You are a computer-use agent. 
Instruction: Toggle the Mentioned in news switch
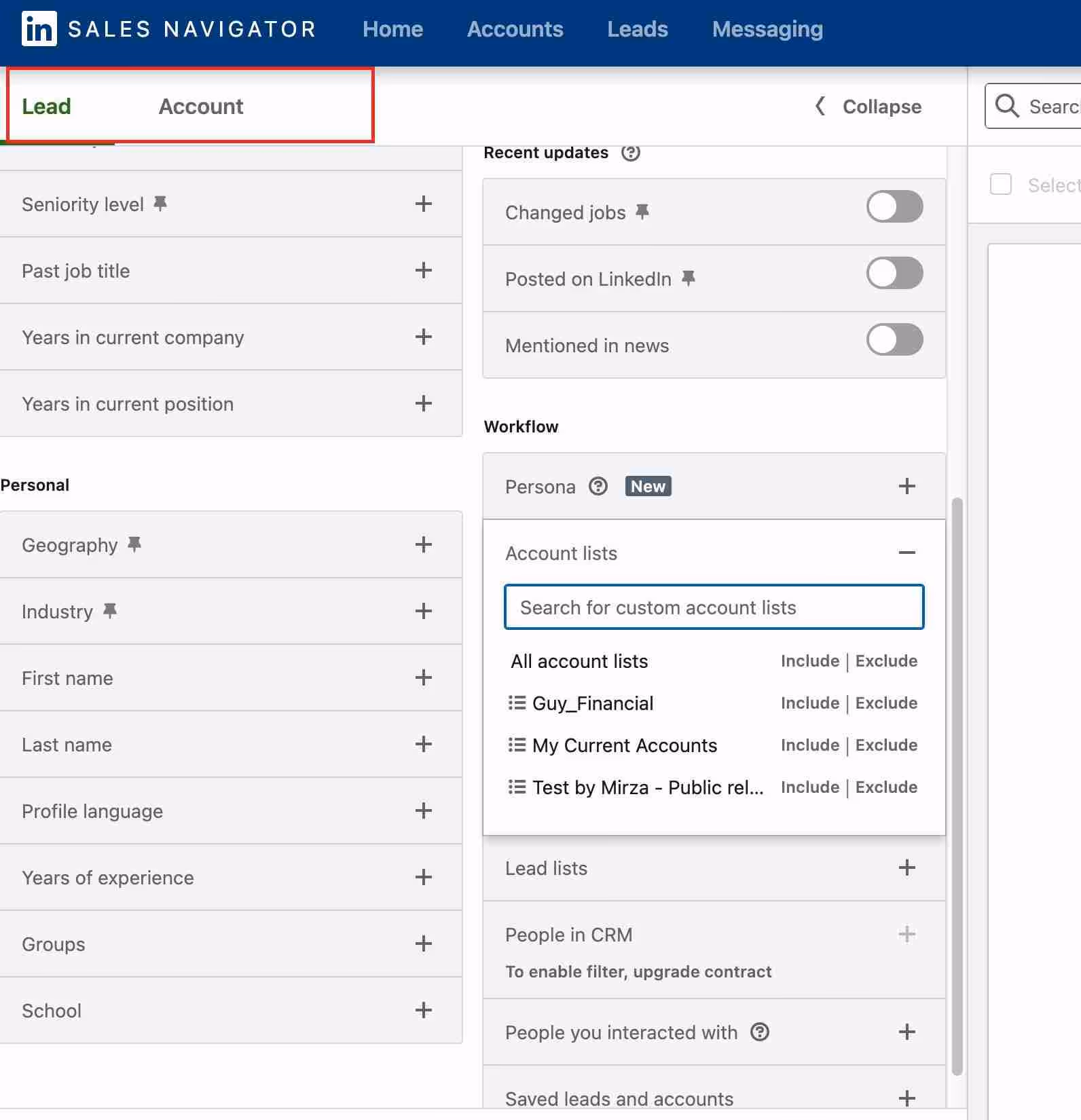pyautogui.click(x=894, y=339)
